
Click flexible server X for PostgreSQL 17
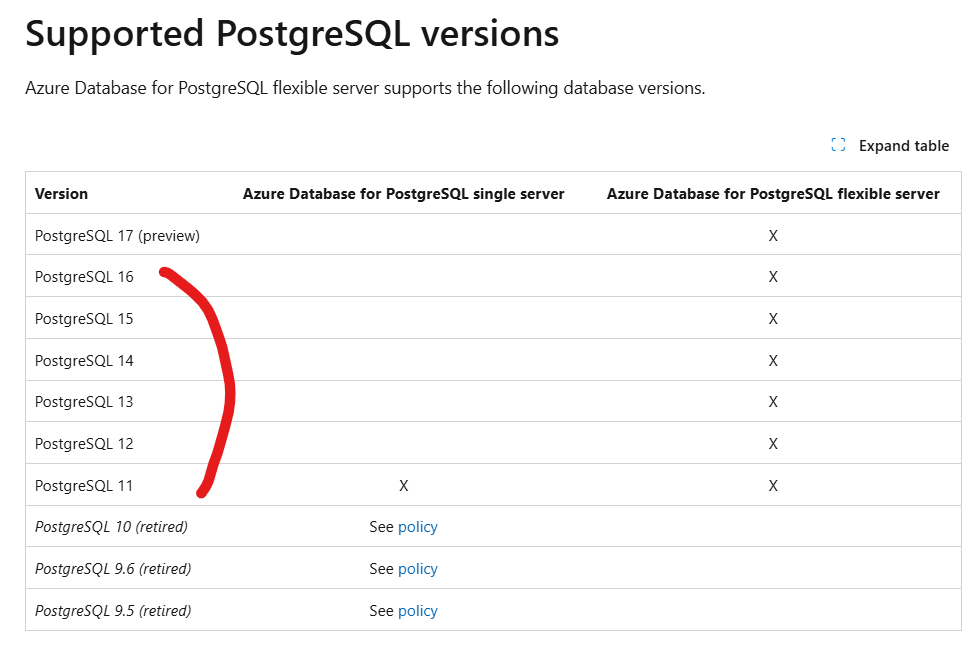(x=773, y=236)
